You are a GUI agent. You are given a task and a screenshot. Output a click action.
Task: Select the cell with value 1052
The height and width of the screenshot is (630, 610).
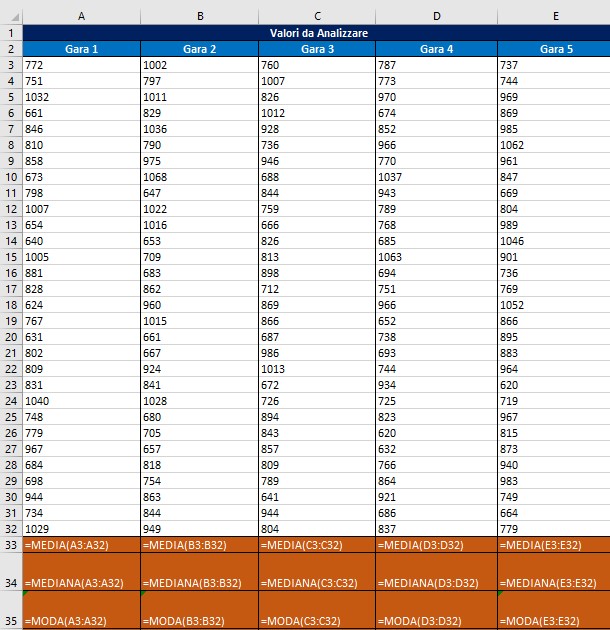[553, 306]
